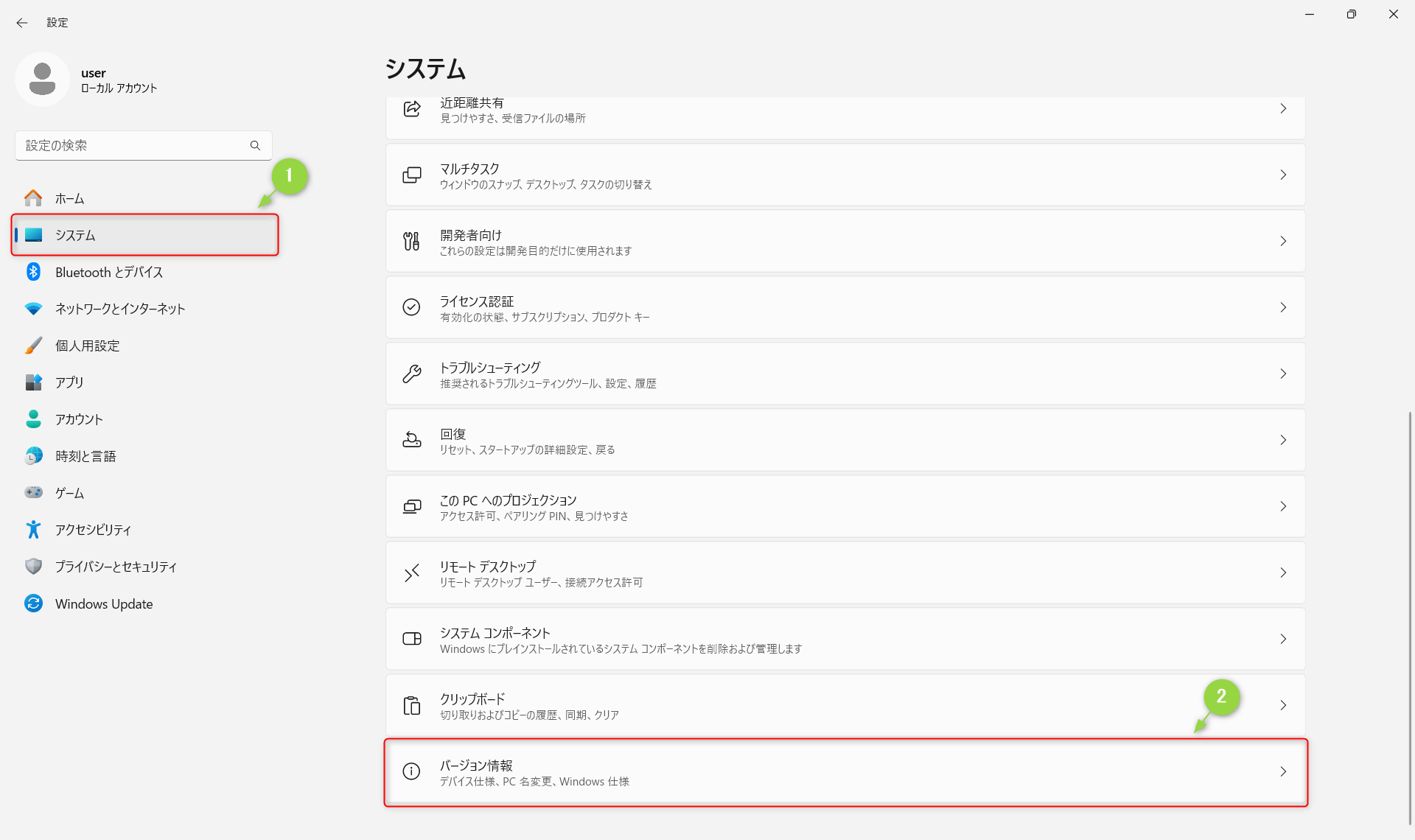Click the search magnifier icon

click(255, 145)
